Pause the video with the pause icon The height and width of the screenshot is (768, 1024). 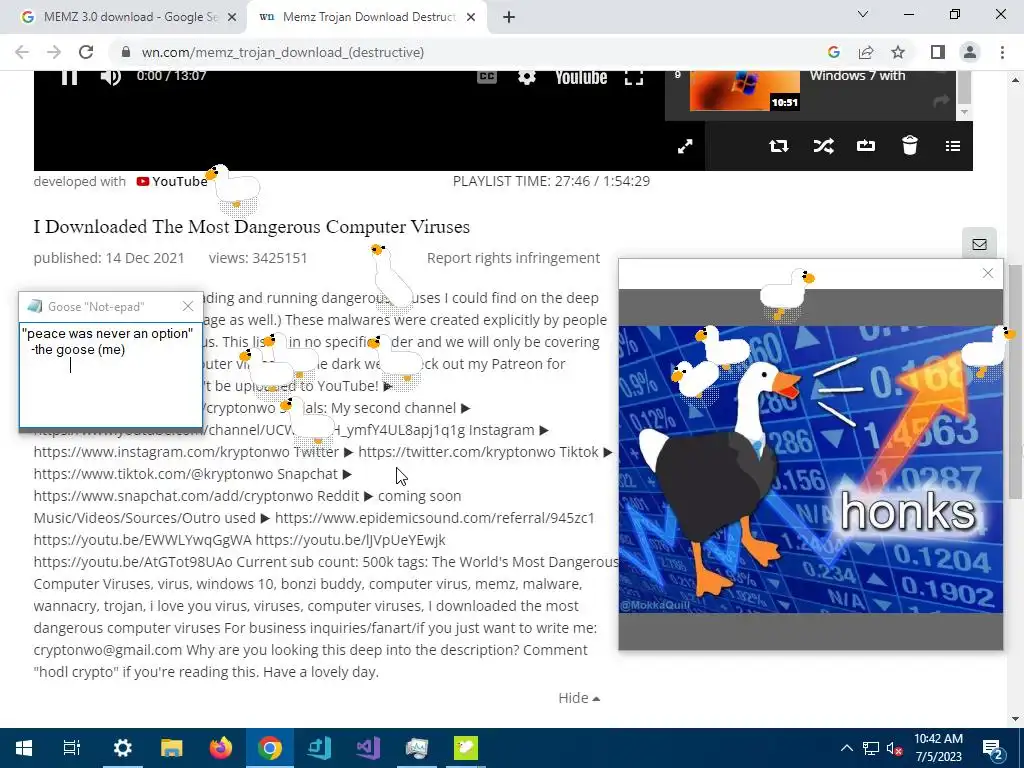(69, 77)
